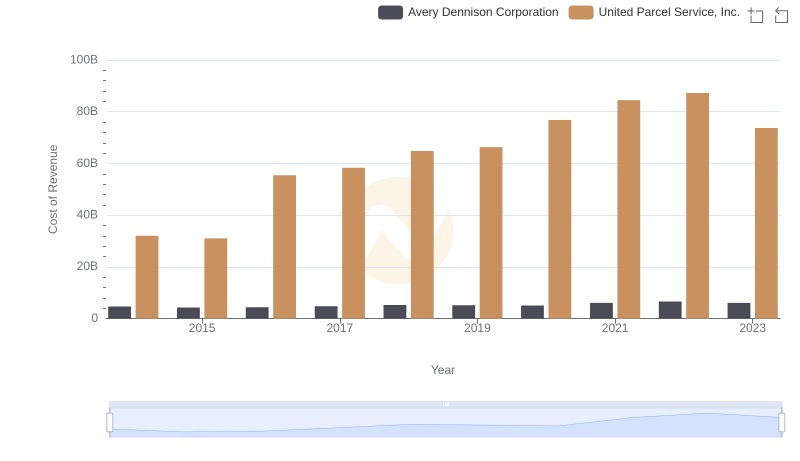
Task: Click the 60B y-axis label
Action: (x=87, y=163)
